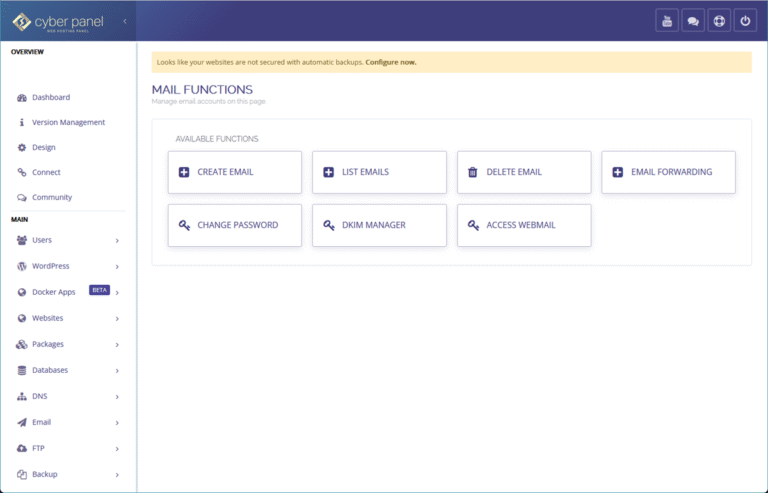Screen dimensions: 768x493
Task: Open the community chat bubbles icon
Action: [693, 21]
